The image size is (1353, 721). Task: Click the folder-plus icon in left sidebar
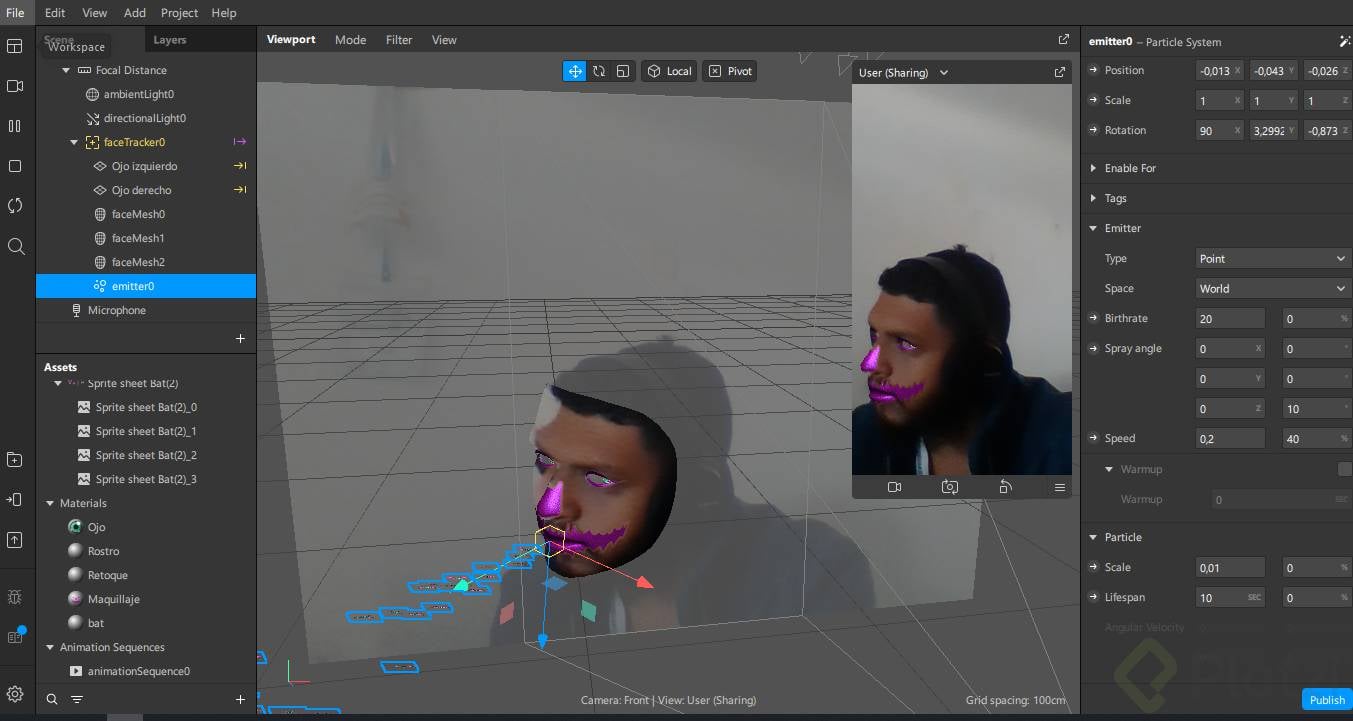15,460
